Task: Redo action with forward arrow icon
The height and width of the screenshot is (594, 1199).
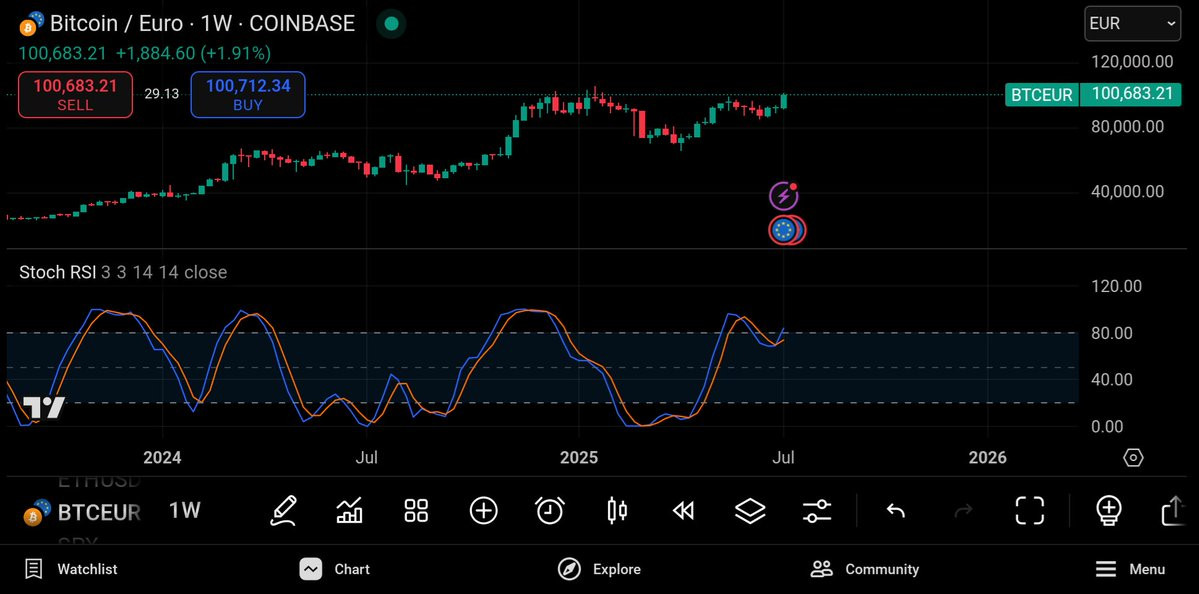Action: coord(963,510)
